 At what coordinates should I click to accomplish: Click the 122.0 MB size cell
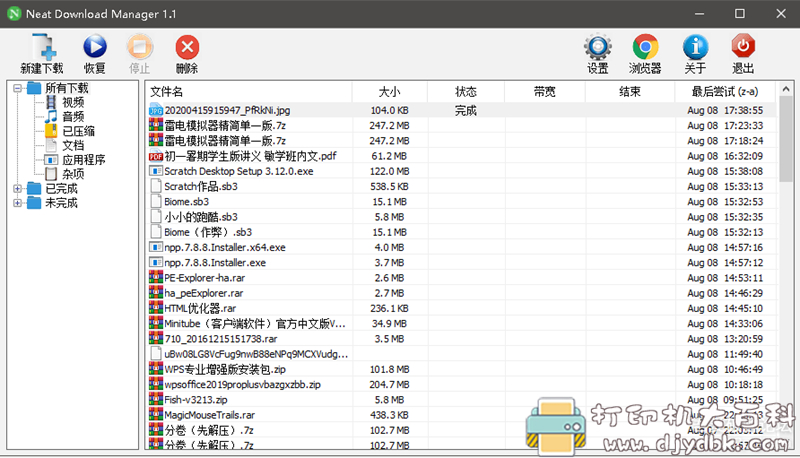(x=389, y=171)
